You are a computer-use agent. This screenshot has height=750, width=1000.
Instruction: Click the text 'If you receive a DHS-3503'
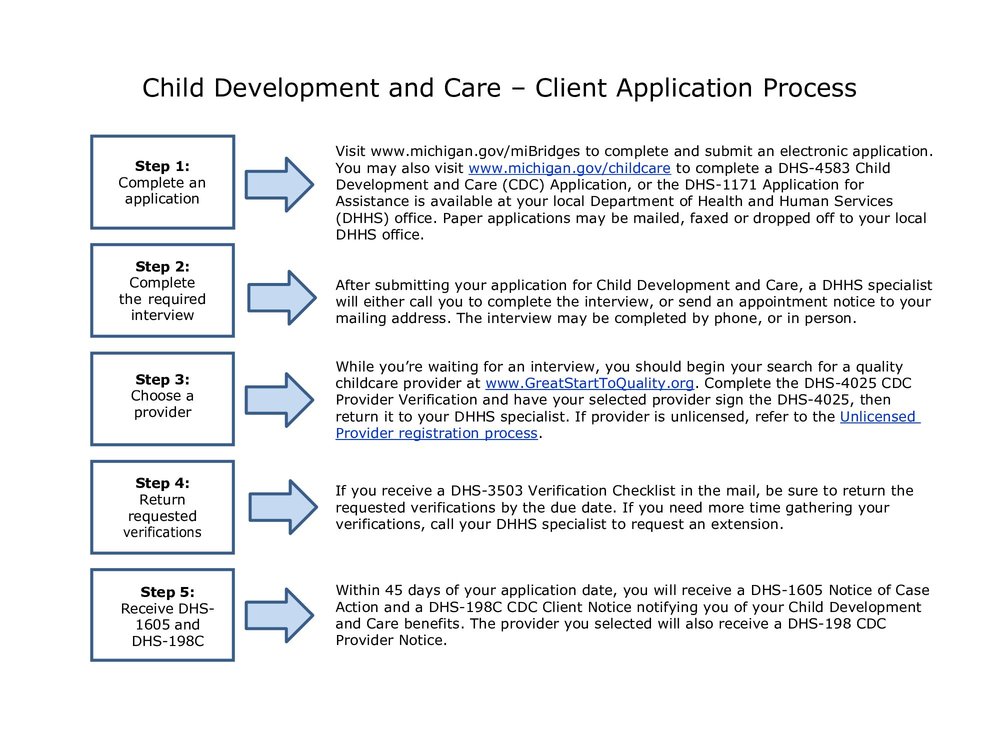click(429, 491)
